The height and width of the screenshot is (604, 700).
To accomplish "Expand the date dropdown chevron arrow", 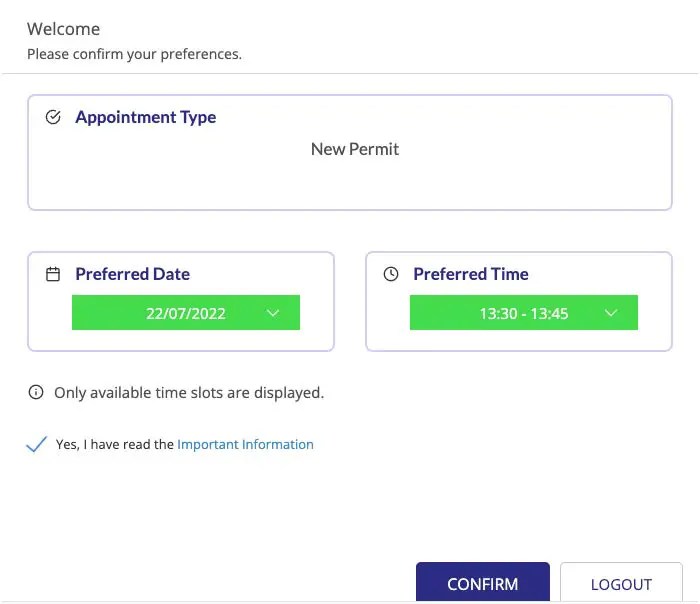I will pyautogui.click(x=273, y=313).
